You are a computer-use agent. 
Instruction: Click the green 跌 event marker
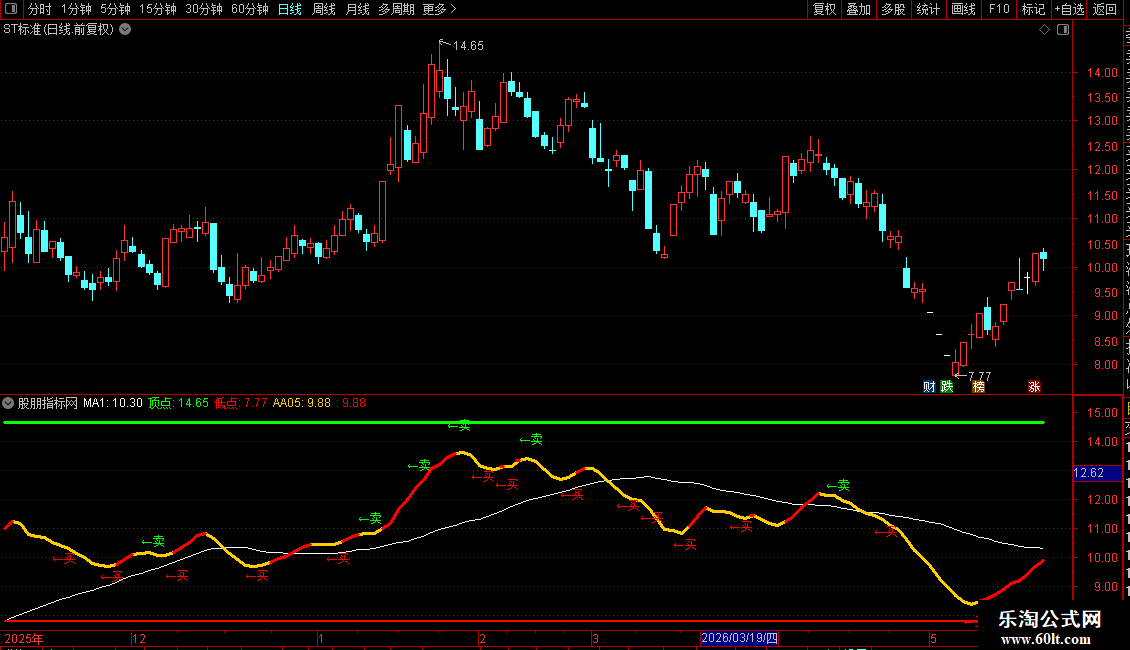point(947,387)
